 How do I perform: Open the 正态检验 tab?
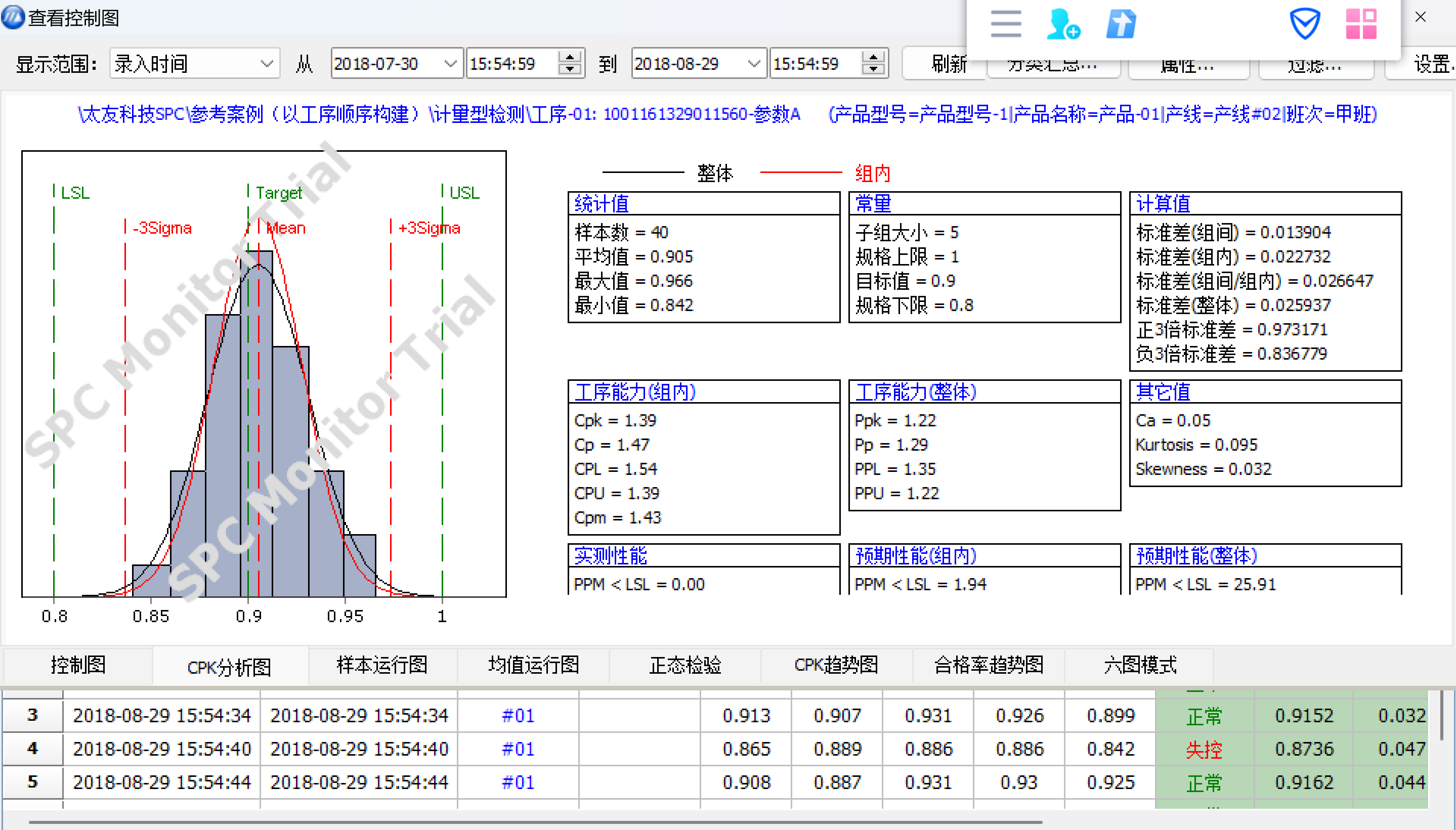pos(684,665)
